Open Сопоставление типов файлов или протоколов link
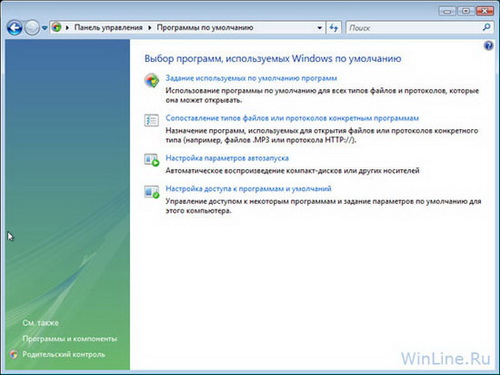 (x=292, y=118)
